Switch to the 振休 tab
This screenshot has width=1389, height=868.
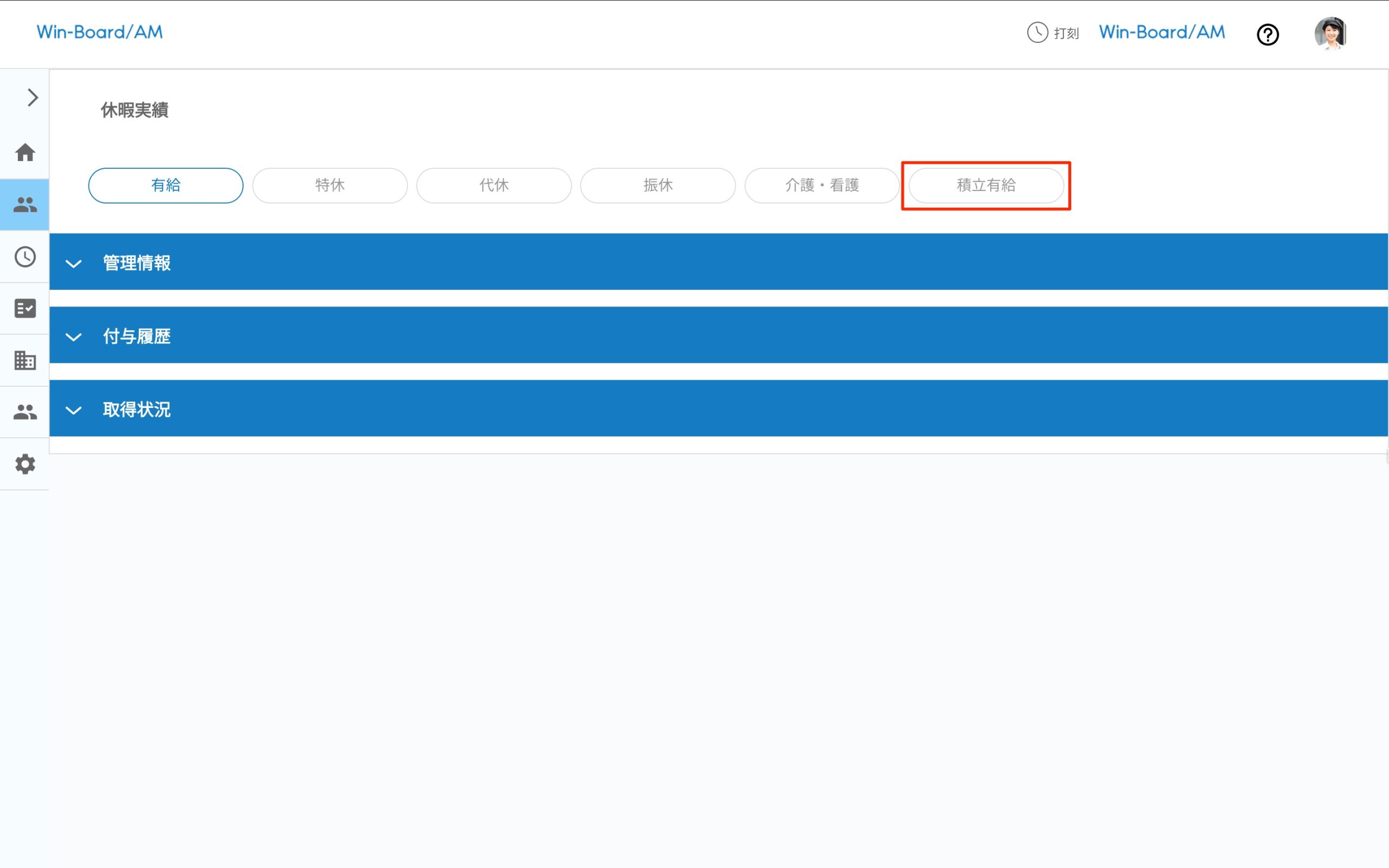pyautogui.click(x=658, y=186)
